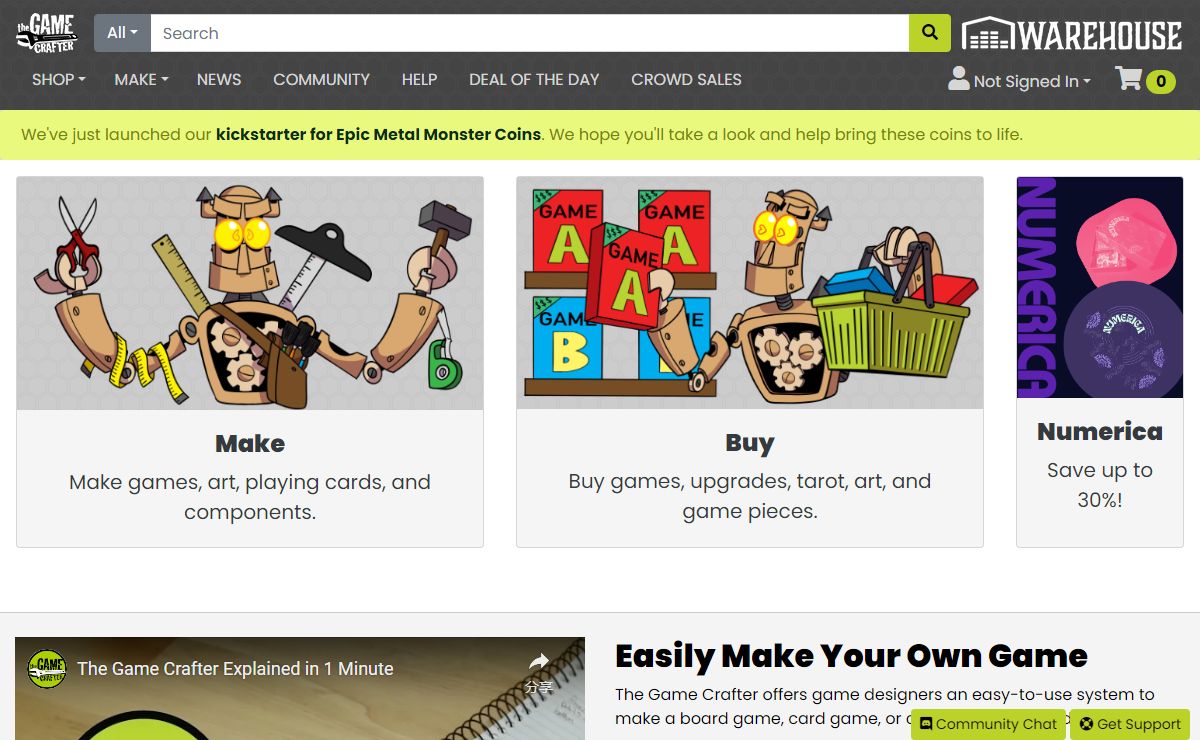
Task: Click the user account silhouette icon
Action: [959, 78]
